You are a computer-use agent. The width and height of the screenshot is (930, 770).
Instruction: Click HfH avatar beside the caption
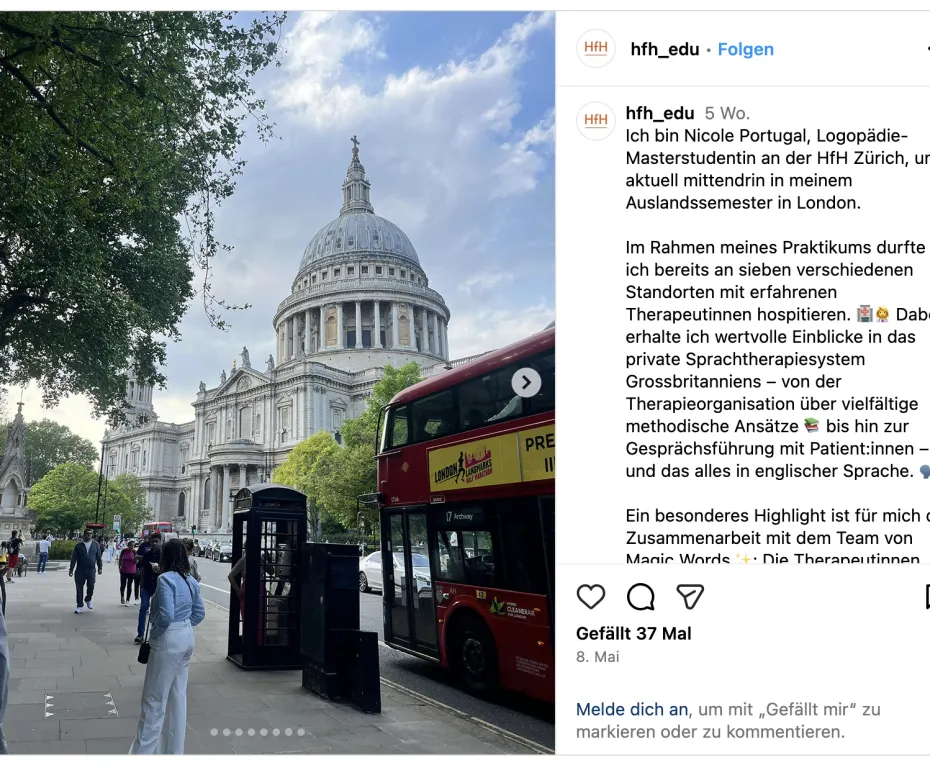coord(595,120)
